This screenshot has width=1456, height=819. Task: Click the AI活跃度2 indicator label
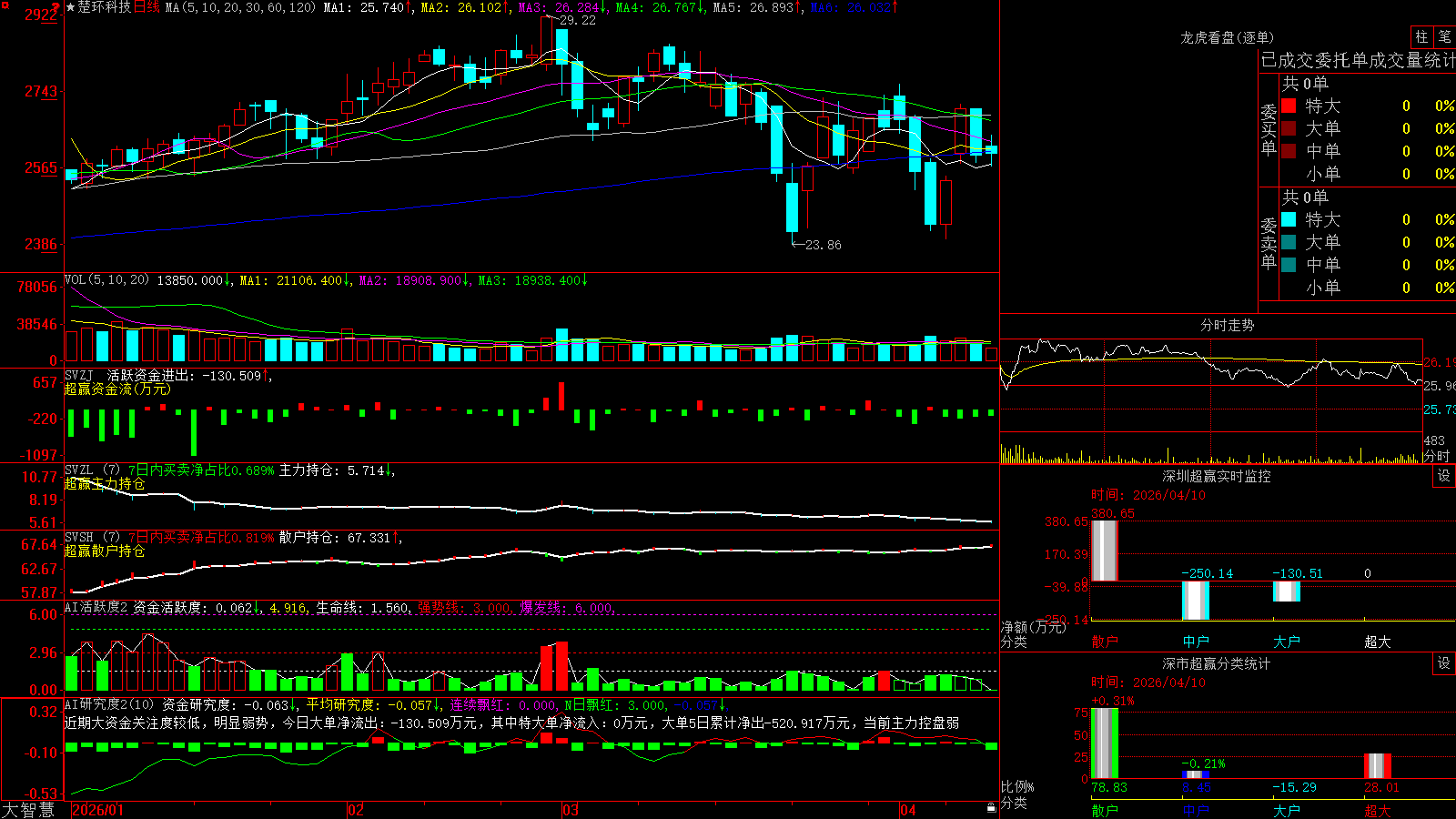tap(96, 607)
